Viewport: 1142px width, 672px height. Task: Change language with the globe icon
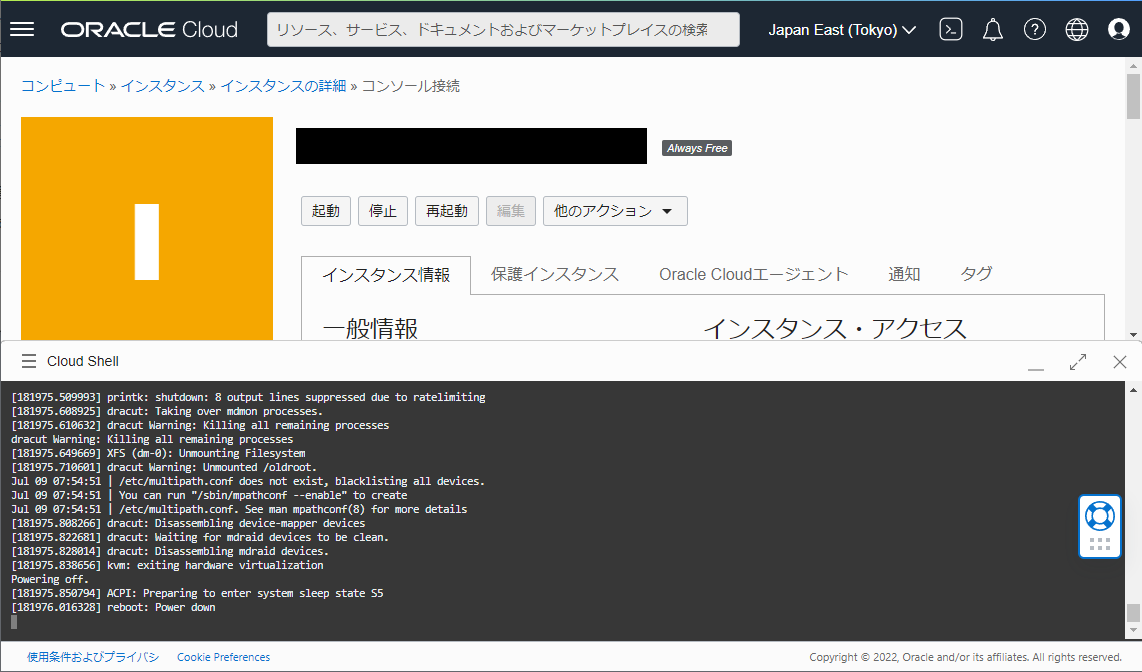1076,29
